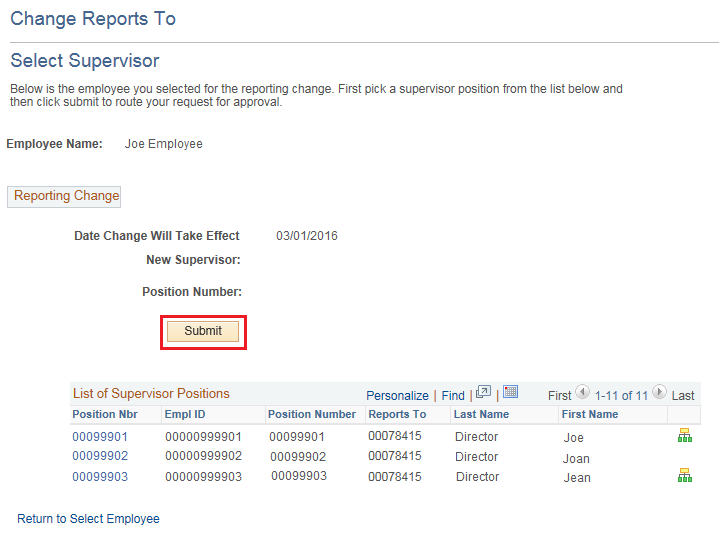The height and width of the screenshot is (546, 728).
Task: Open org chart icon for Jean's row
Action: click(x=684, y=476)
